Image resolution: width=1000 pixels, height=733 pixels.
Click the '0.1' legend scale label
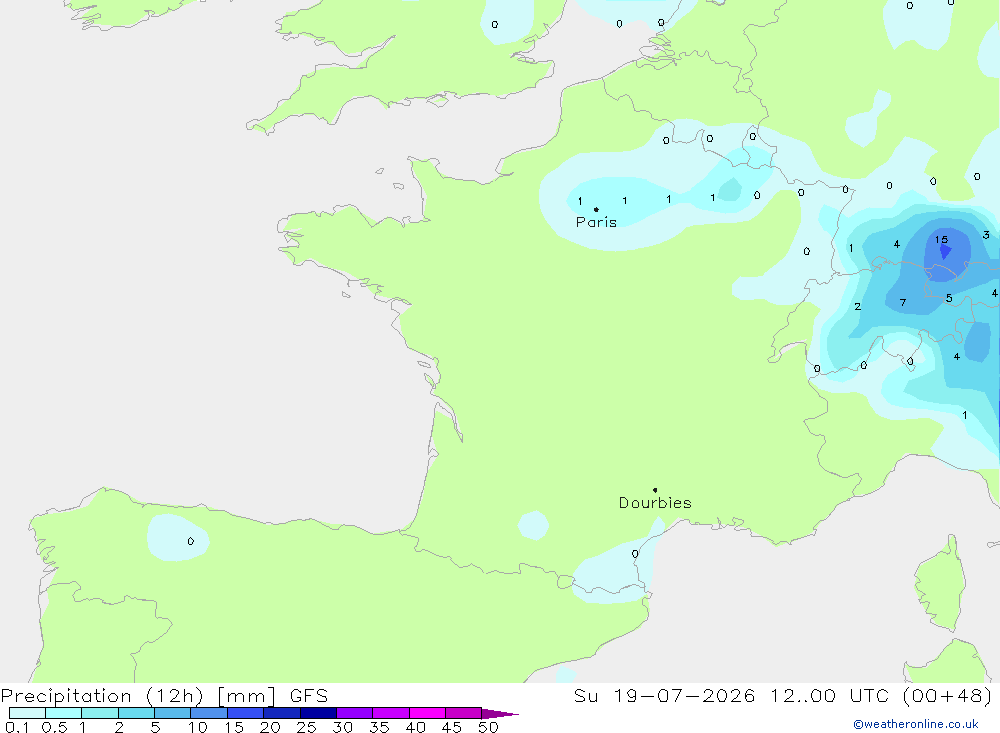(17, 727)
